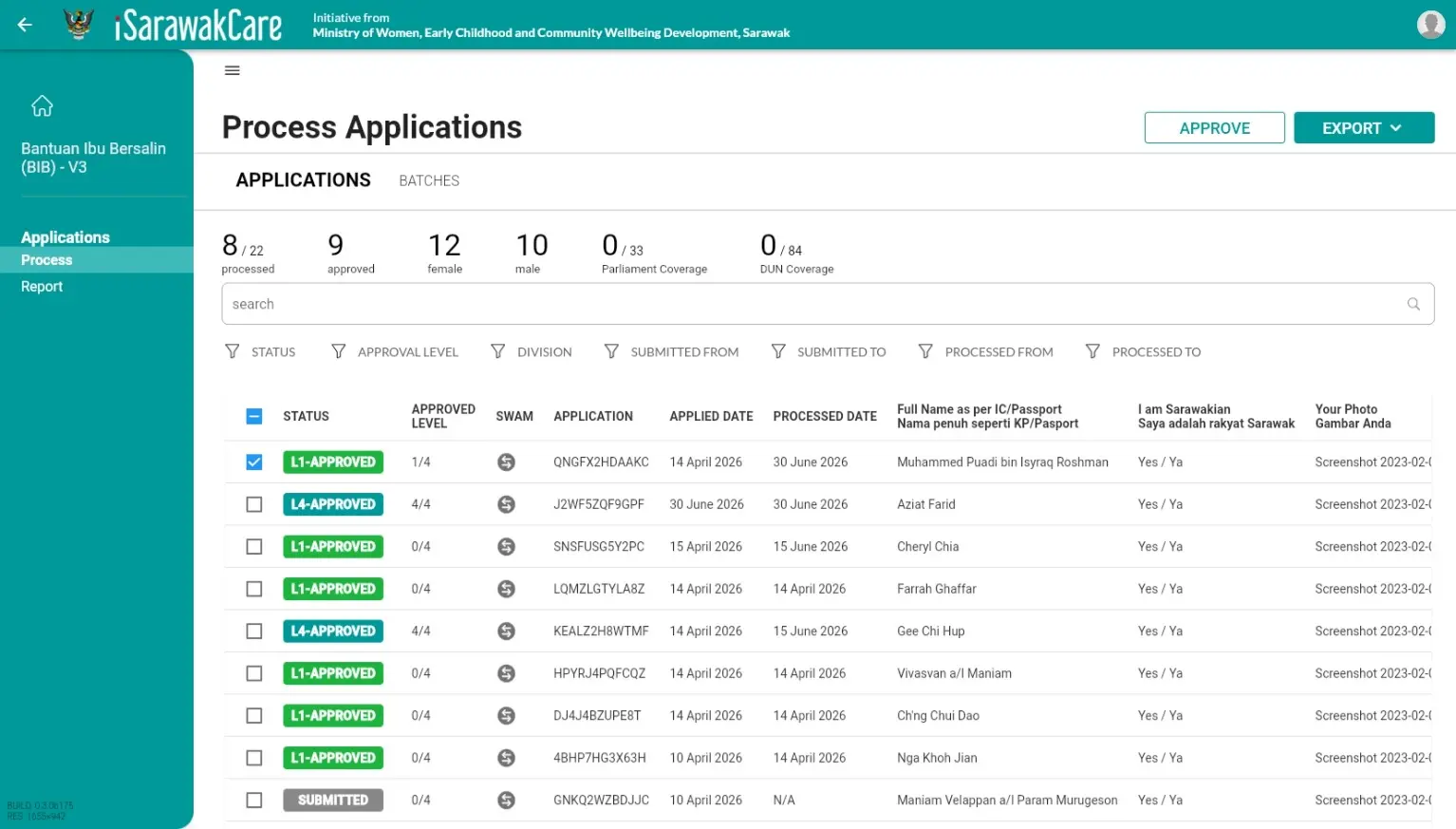Screen dimensions: 1456x829
Task: Select the Vivasvan a/l Maniam checkbox
Action: [253, 673]
